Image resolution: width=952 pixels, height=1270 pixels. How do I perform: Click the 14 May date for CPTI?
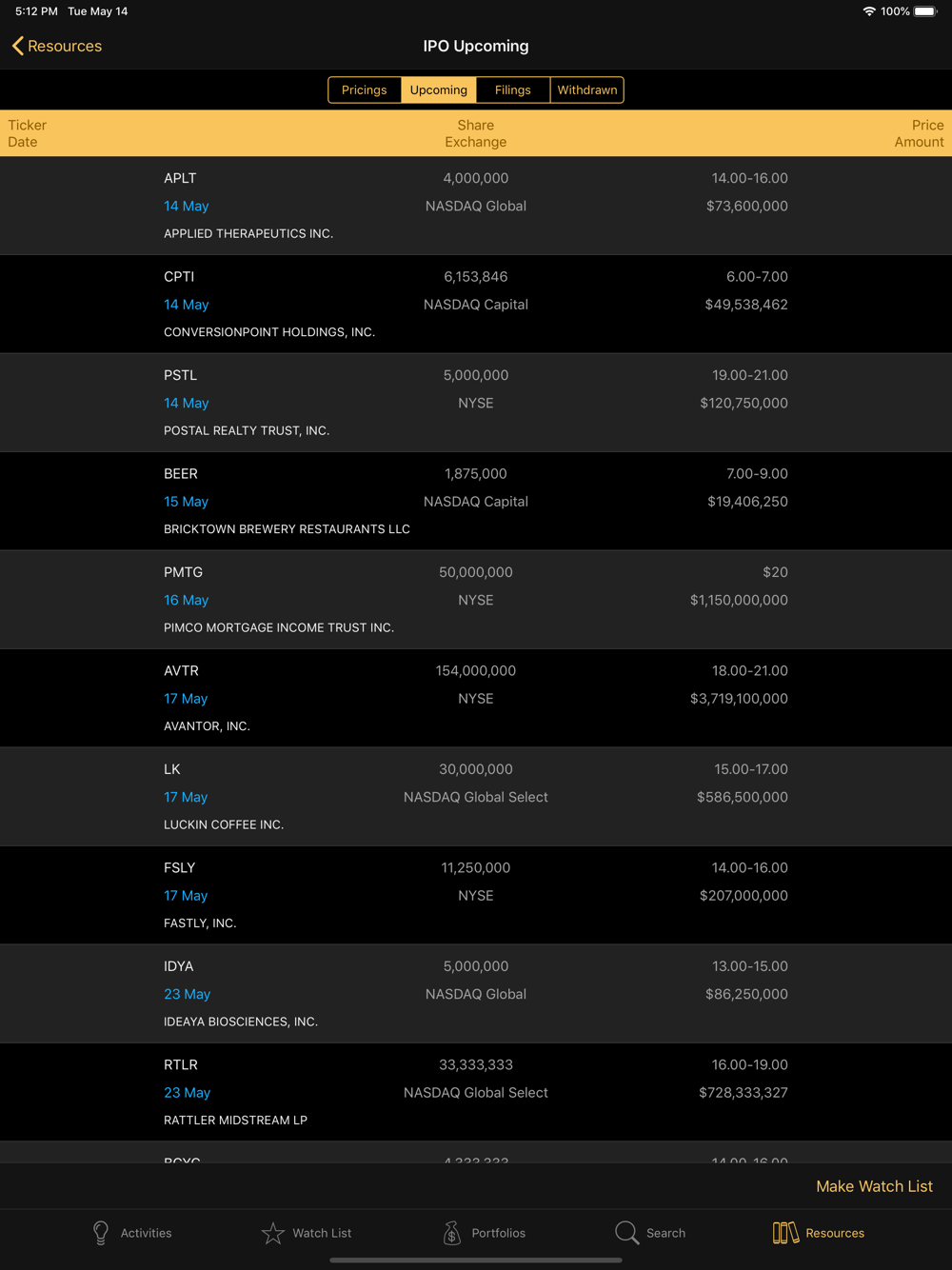click(x=186, y=305)
